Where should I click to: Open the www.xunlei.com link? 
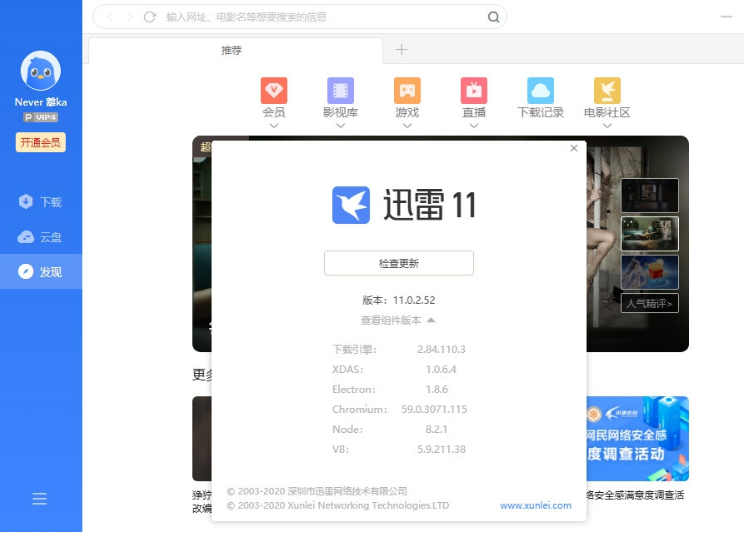[536, 506]
